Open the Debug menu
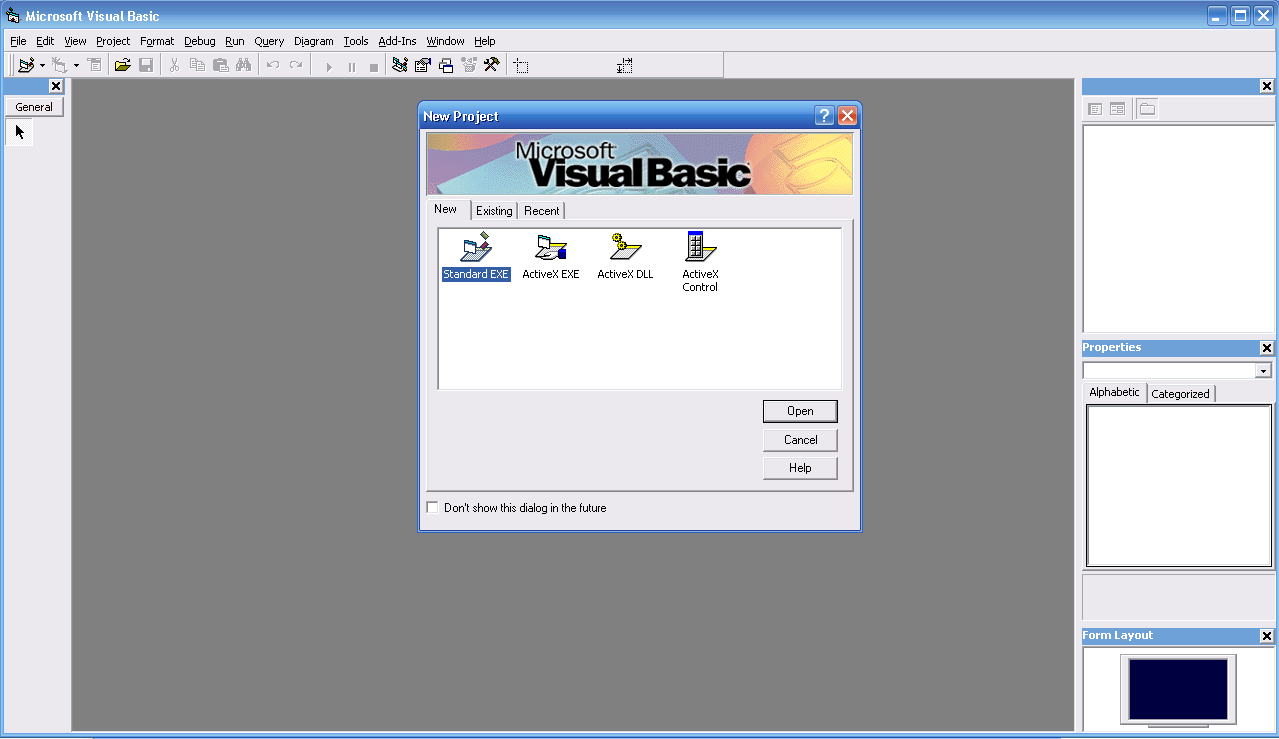This screenshot has height=739, width=1279. (x=200, y=41)
